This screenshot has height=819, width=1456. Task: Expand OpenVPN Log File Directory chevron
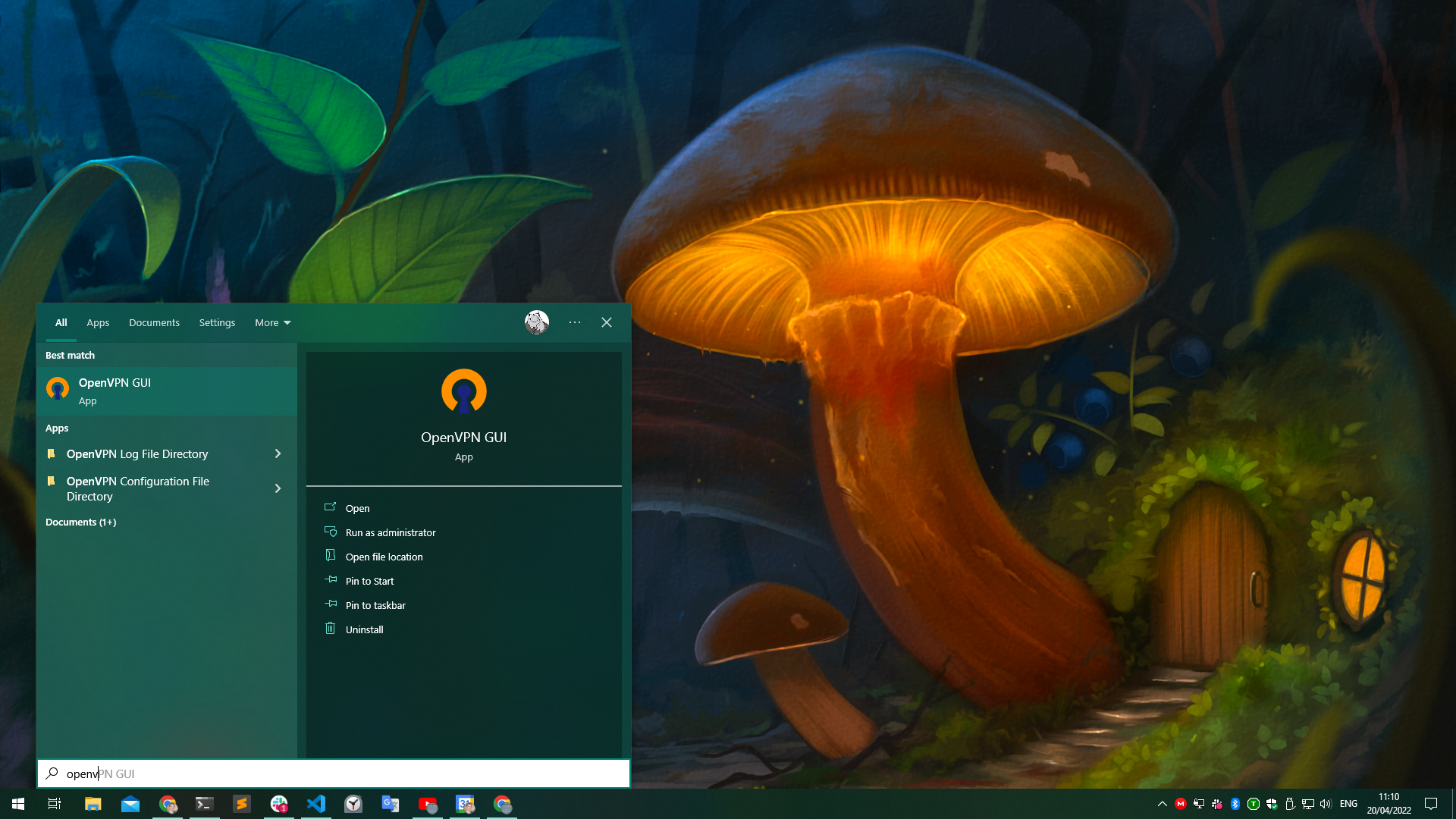(278, 453)
